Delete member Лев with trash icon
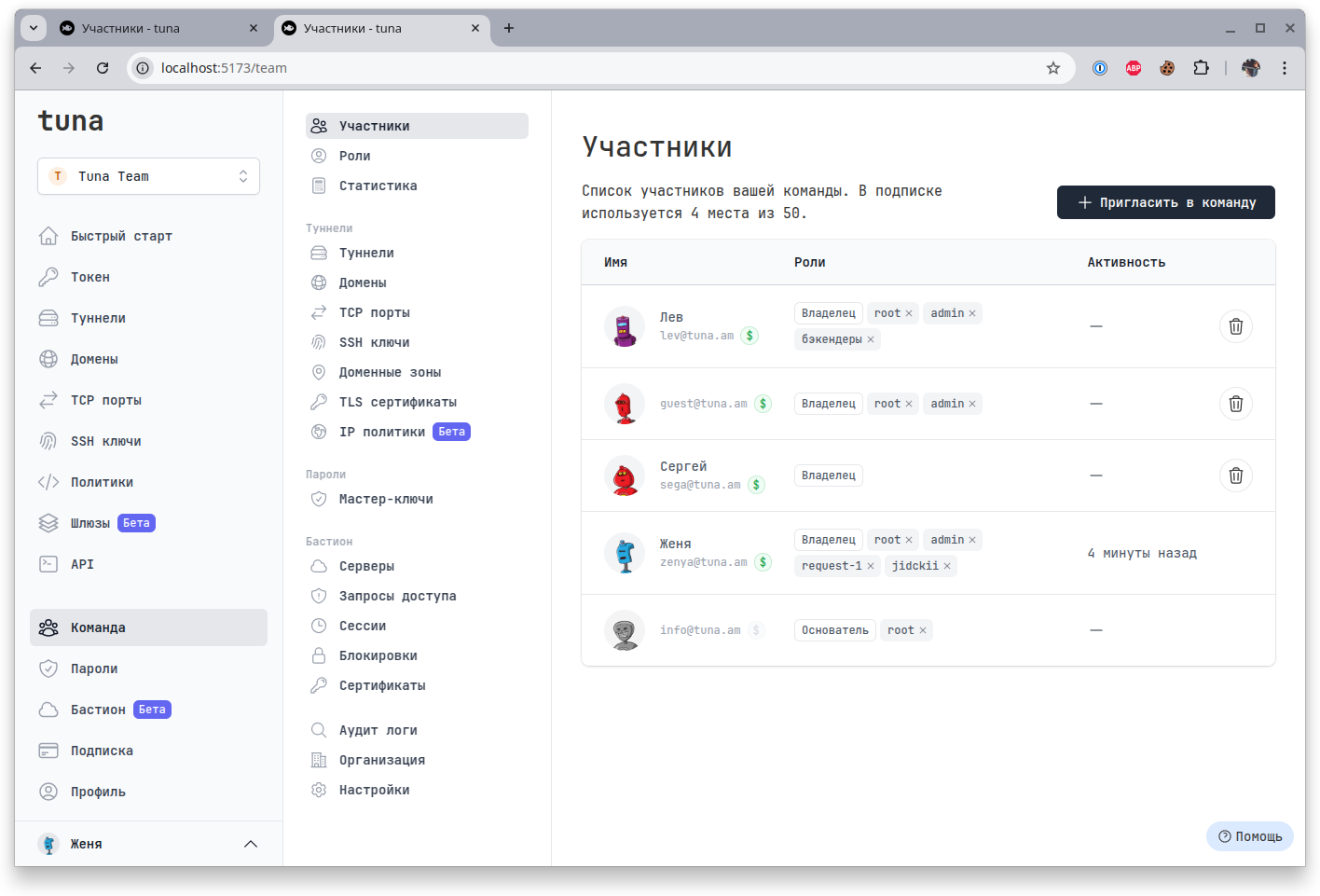This screenshot has height=896, width=1320. pos(1235,326)
